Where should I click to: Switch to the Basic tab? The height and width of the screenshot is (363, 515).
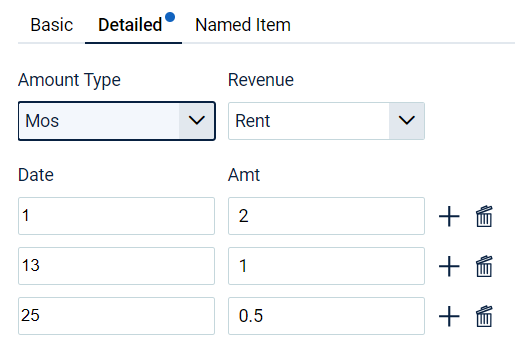[x=52, y=25]
